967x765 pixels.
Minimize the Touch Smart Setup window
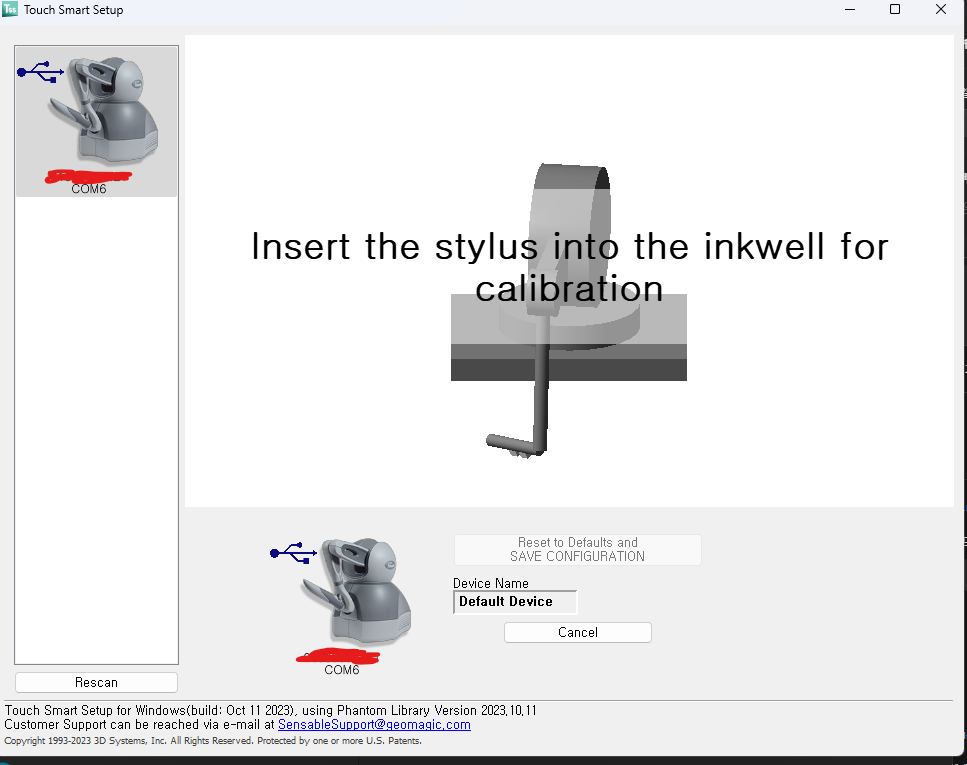(850, 9)
